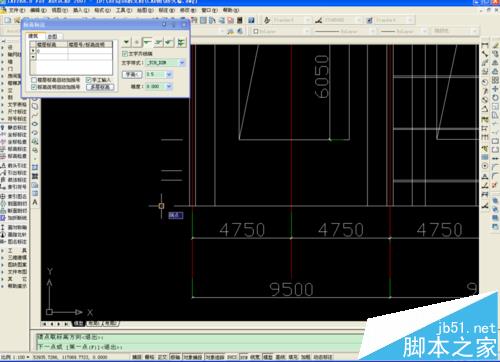Toggle 捕捉 snap mode in status bar
This screenshot has height=362, width=500.
[137, 357]
